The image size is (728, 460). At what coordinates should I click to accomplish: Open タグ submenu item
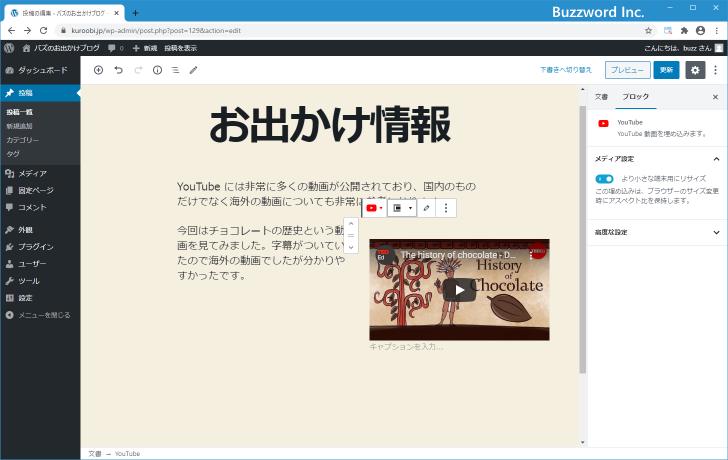click(x=13, y=154)
